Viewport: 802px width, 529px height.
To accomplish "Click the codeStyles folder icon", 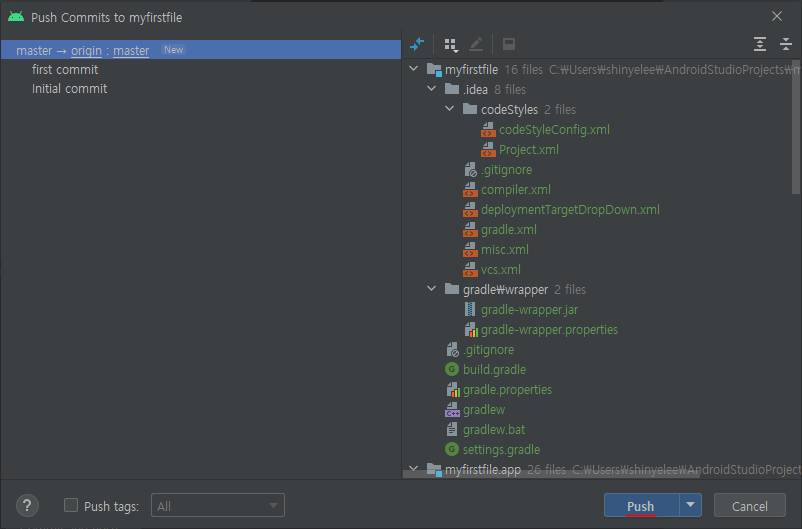I will [x=470, y=109].
